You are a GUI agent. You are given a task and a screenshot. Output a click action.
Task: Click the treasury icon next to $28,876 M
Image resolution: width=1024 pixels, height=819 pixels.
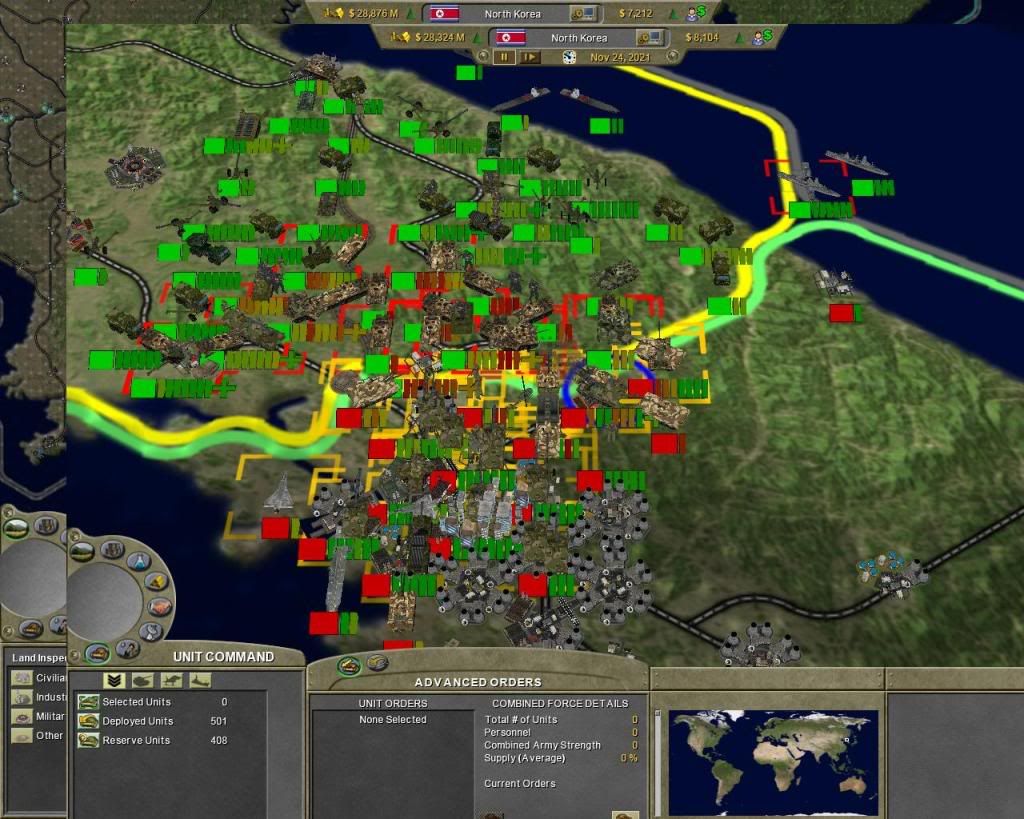point(334,12)
